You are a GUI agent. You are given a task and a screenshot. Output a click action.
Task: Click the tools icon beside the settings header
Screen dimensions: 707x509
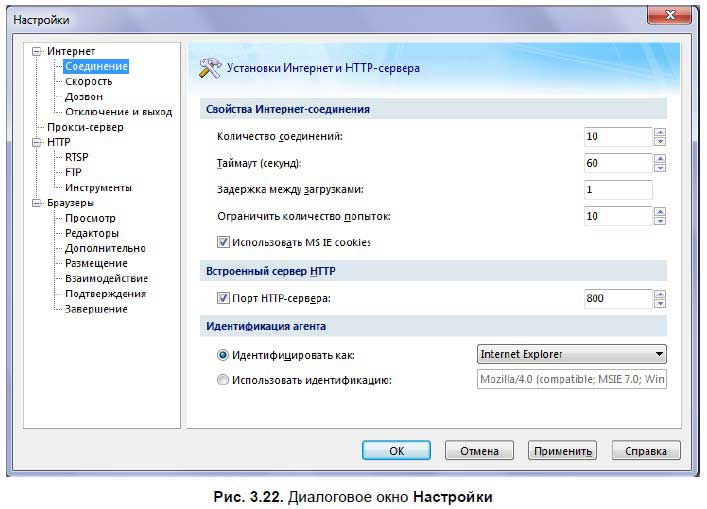pyautogui.click(x=210, y=68)
